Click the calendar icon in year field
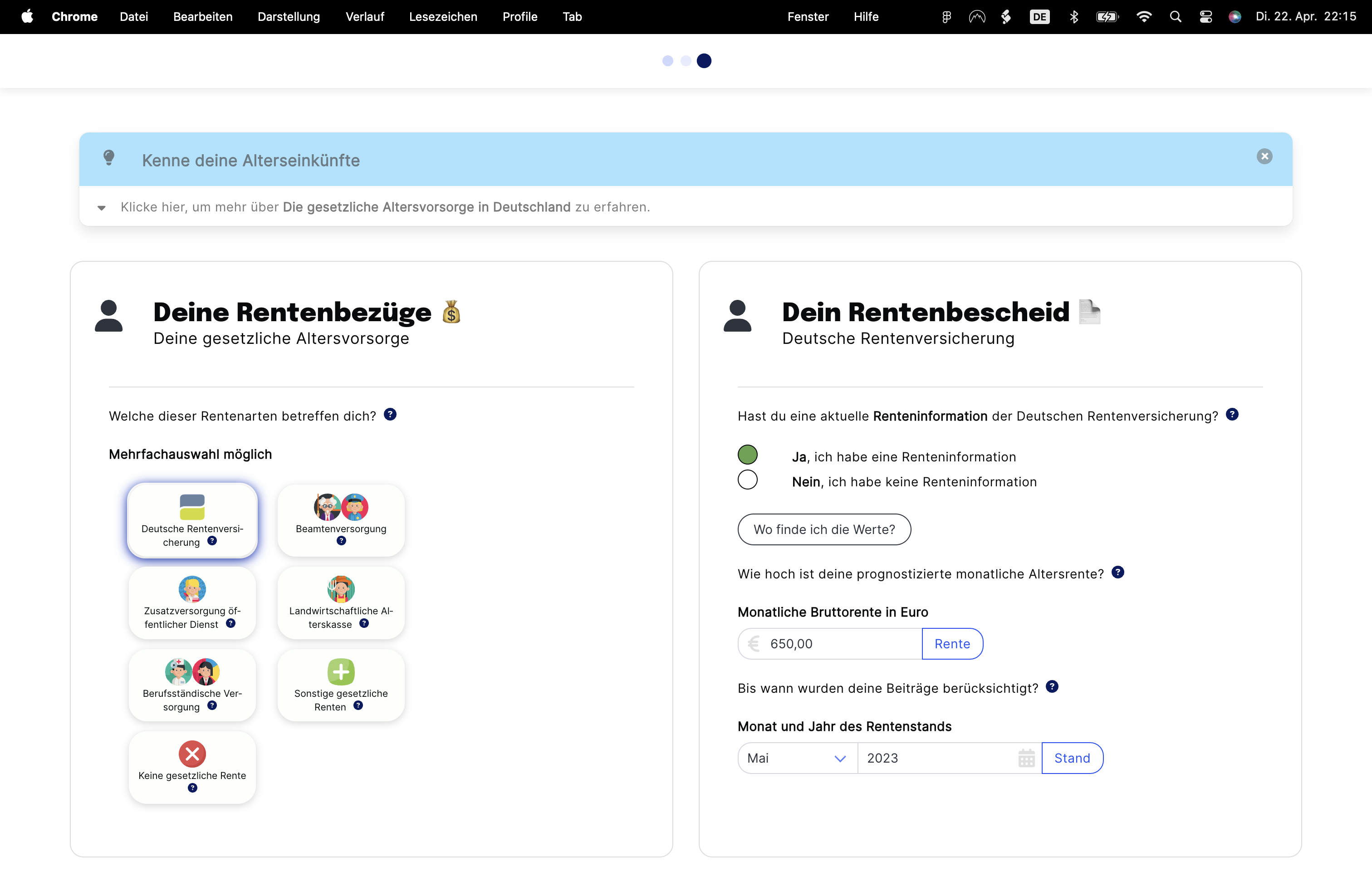Viewport: 1372px width, 891px height. click(x=1026, y=758)
